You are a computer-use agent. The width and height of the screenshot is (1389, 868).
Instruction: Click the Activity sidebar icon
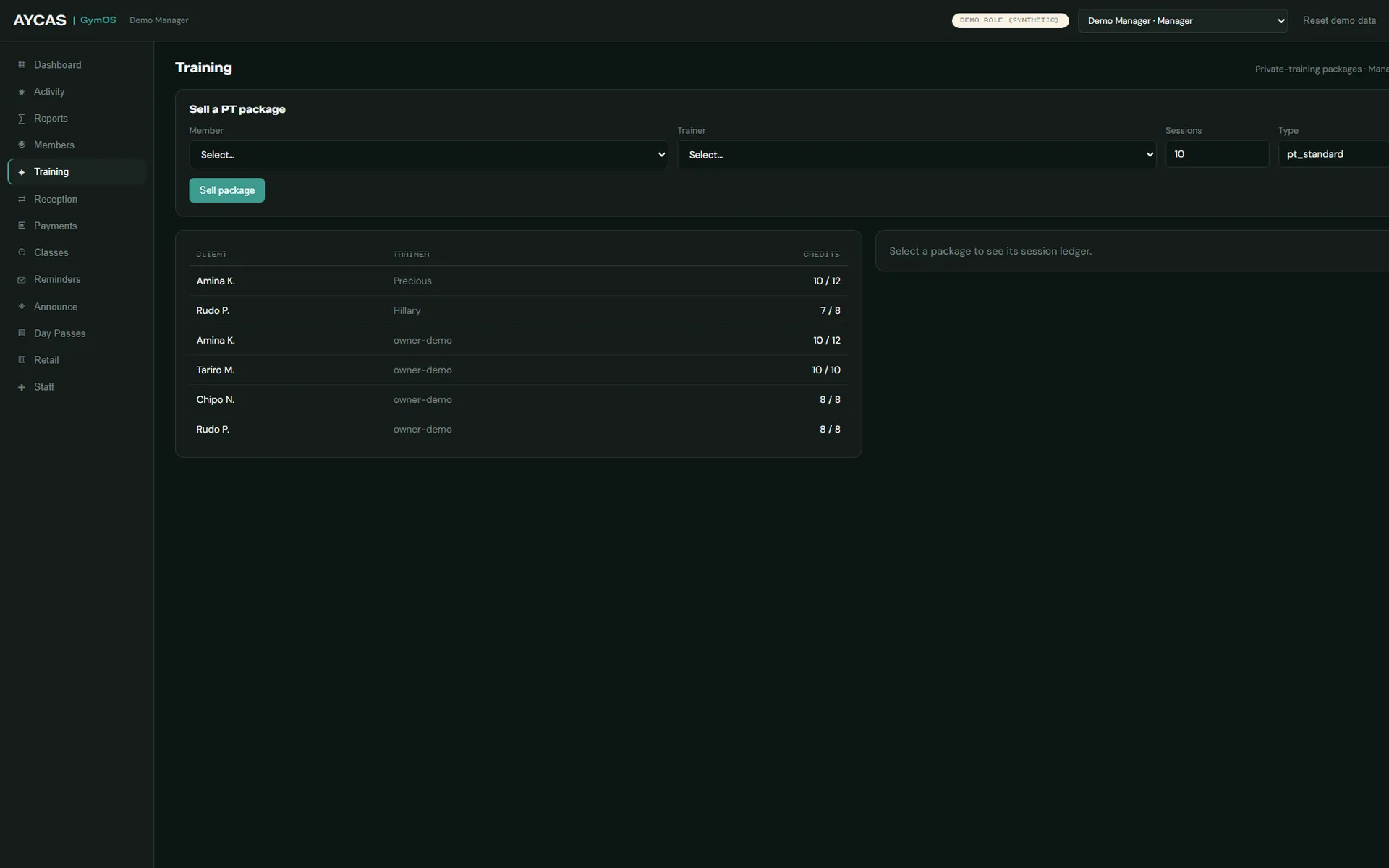click(22, 92)
